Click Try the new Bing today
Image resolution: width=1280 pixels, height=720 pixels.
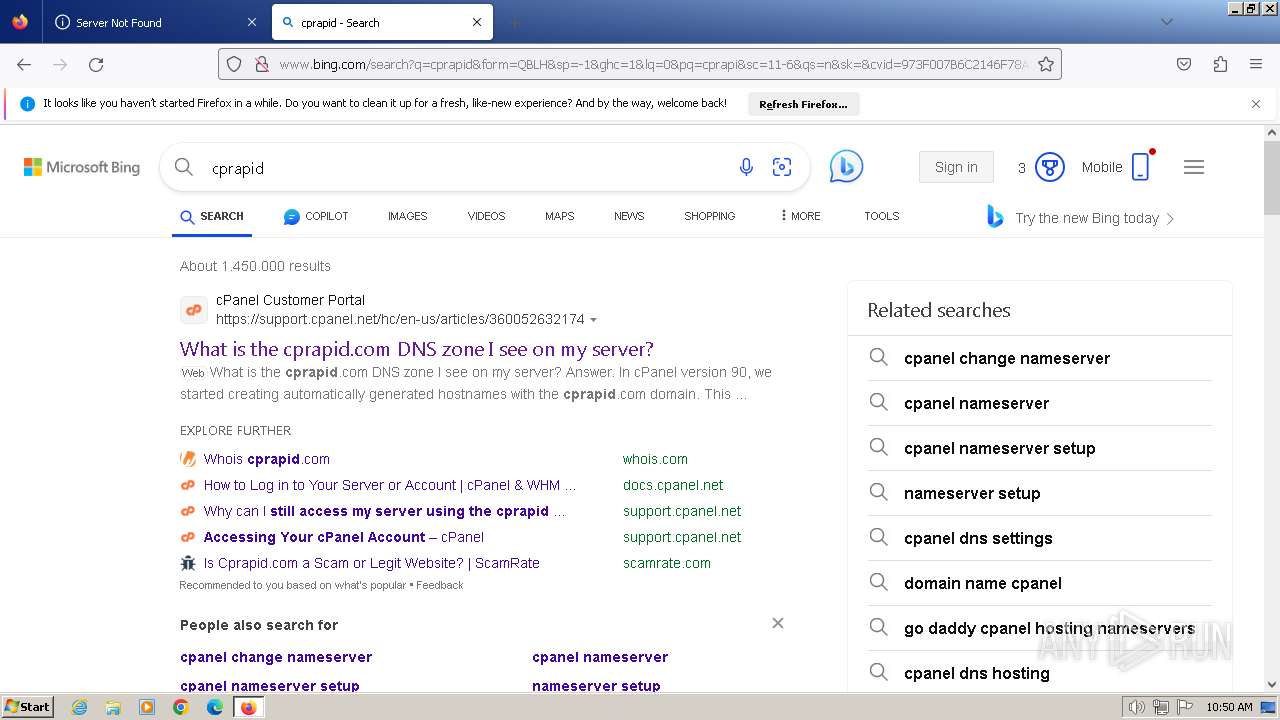coord(1080,218)
